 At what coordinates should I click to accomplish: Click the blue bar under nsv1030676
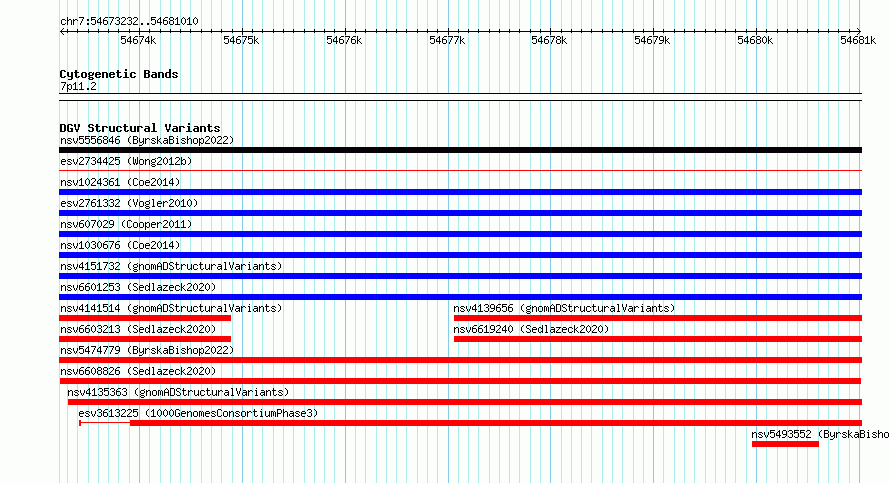[x=460, y=255]
